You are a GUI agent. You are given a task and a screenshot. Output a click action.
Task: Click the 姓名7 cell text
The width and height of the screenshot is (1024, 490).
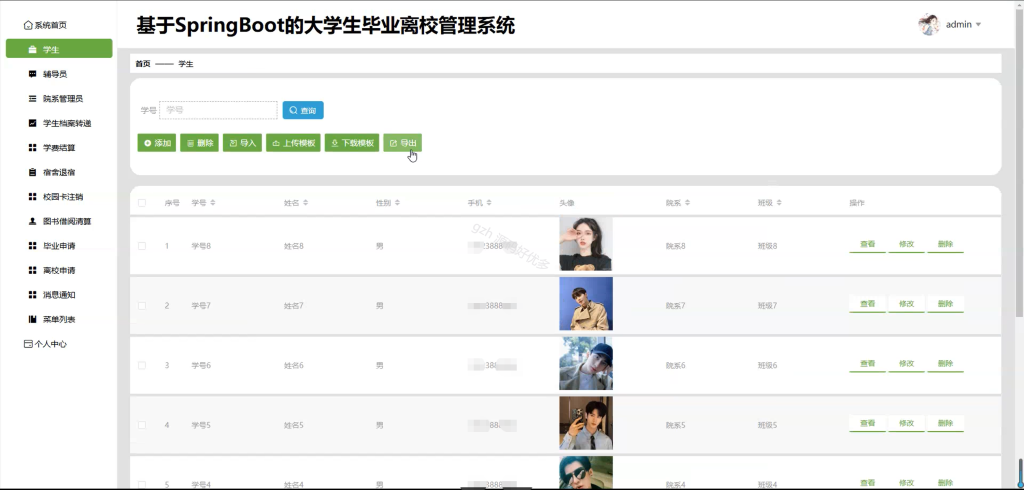[294, 306]
